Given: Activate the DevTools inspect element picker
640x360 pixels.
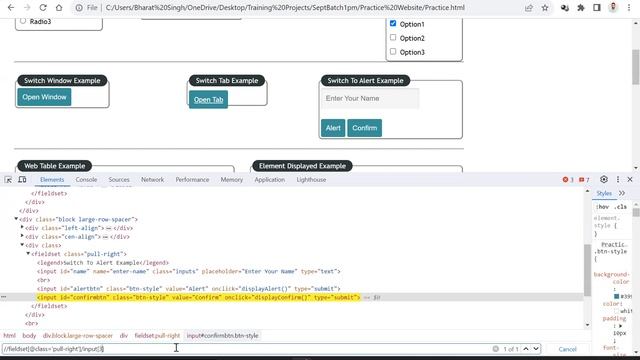Looking at the screenshot, I should (8, 180).
